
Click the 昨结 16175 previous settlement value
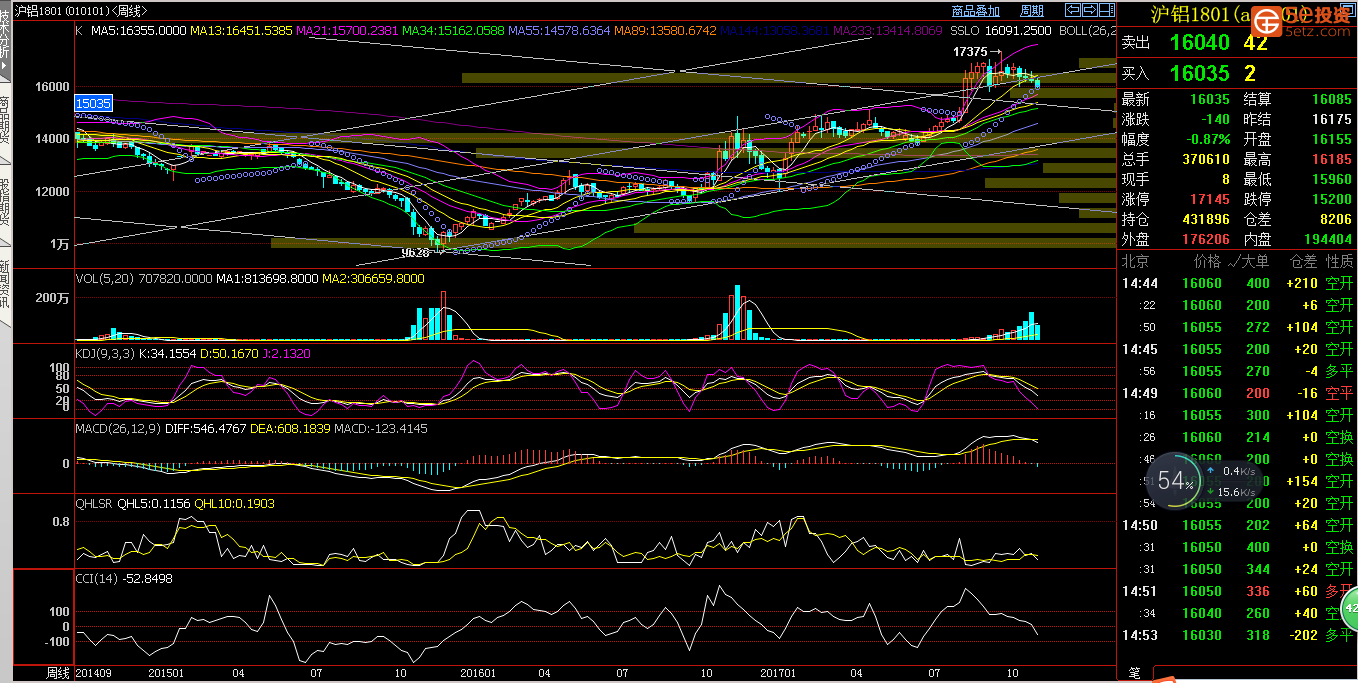click(x=1331, y=119)
